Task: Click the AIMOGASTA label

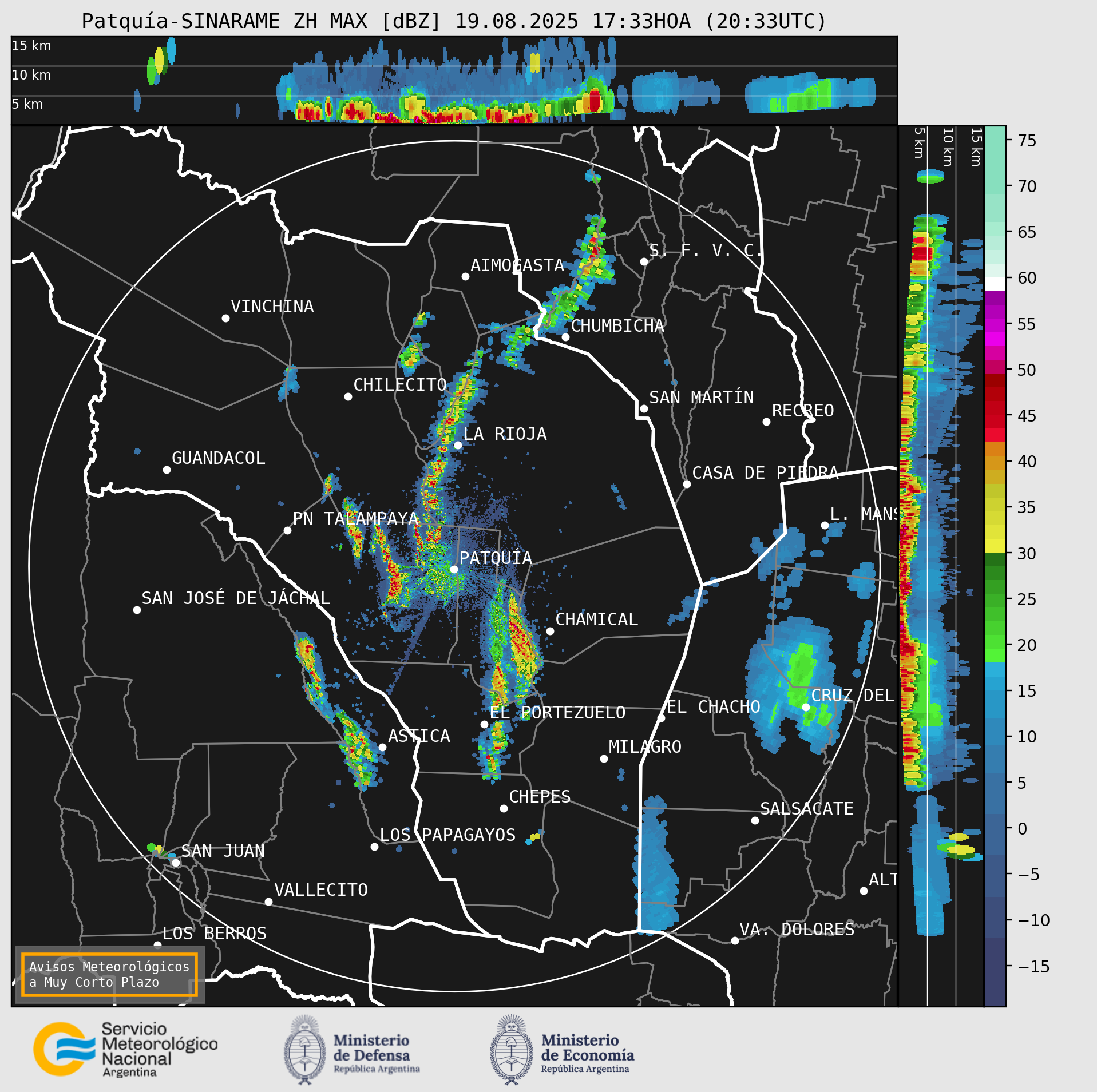Action: point(517,265)
